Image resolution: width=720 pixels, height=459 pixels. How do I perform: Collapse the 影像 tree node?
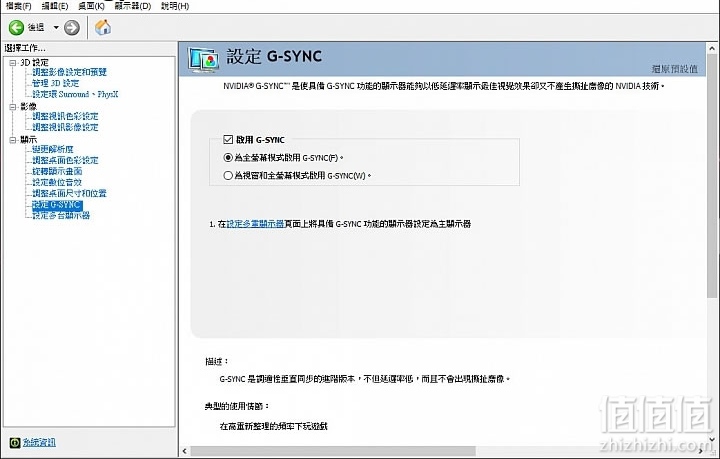tap(13, 106)
